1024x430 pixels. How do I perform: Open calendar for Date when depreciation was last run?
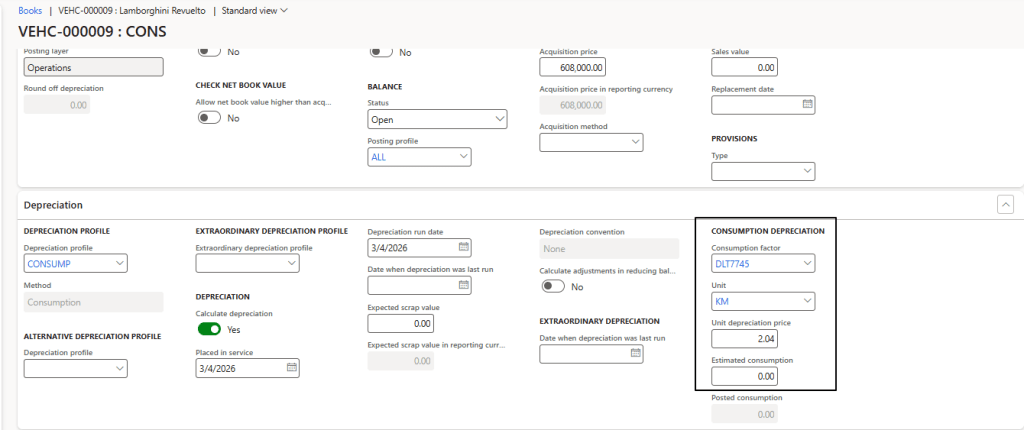tap(463, 285)
